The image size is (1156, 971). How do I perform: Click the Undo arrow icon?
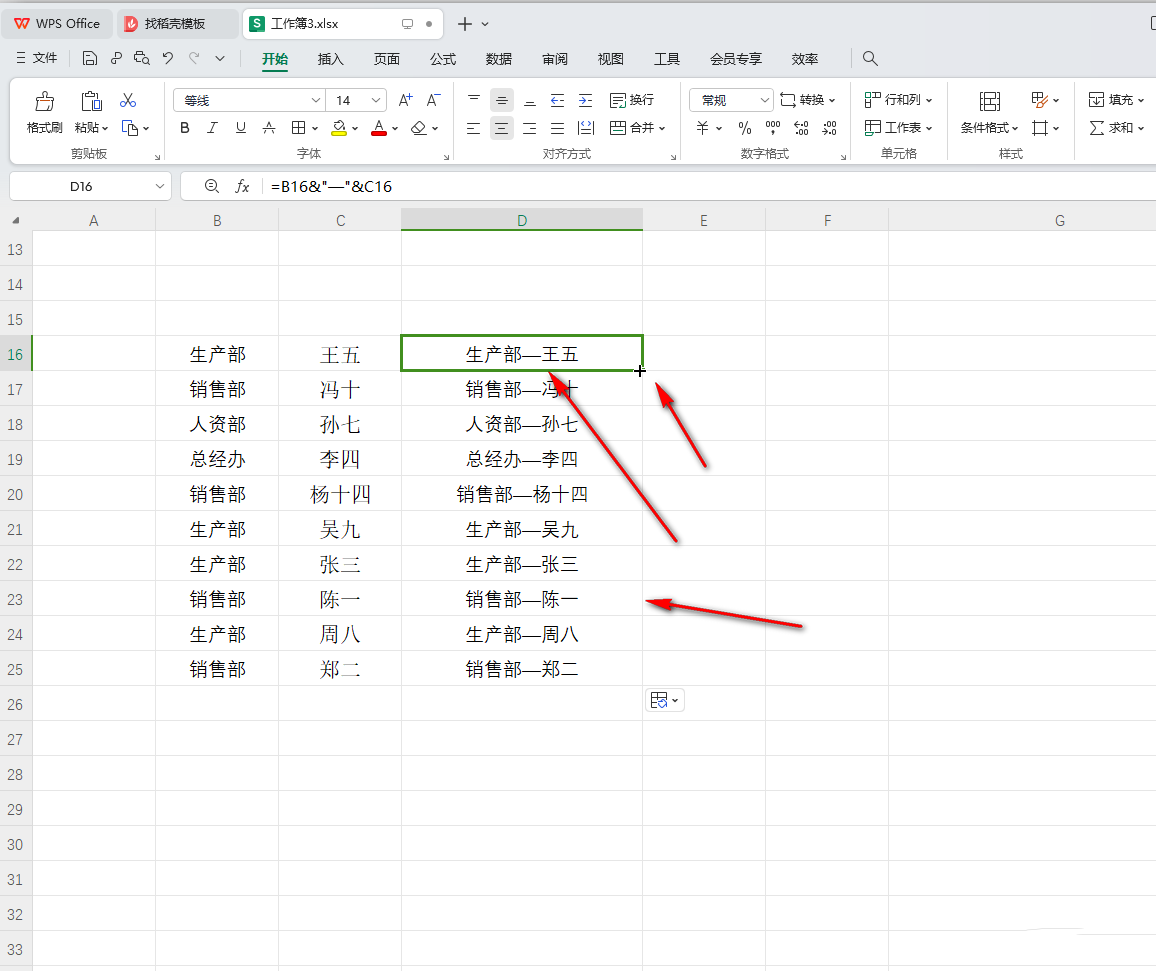click(168, 58)
